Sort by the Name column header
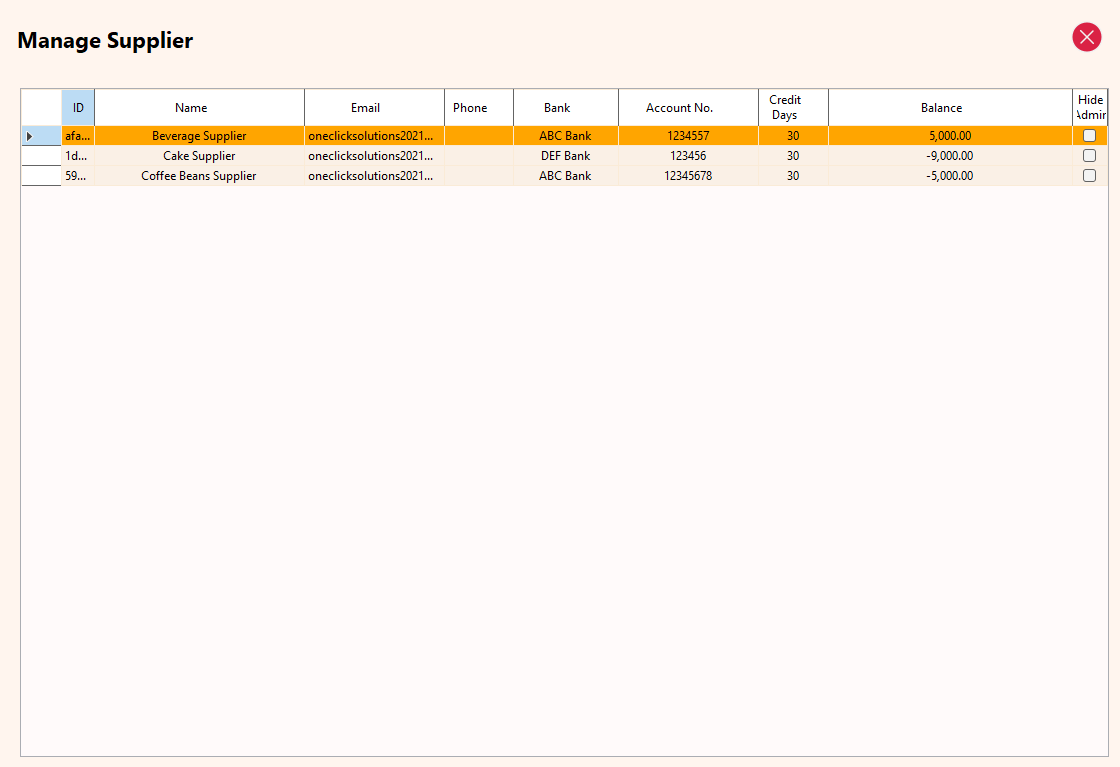 pos(199,108)
